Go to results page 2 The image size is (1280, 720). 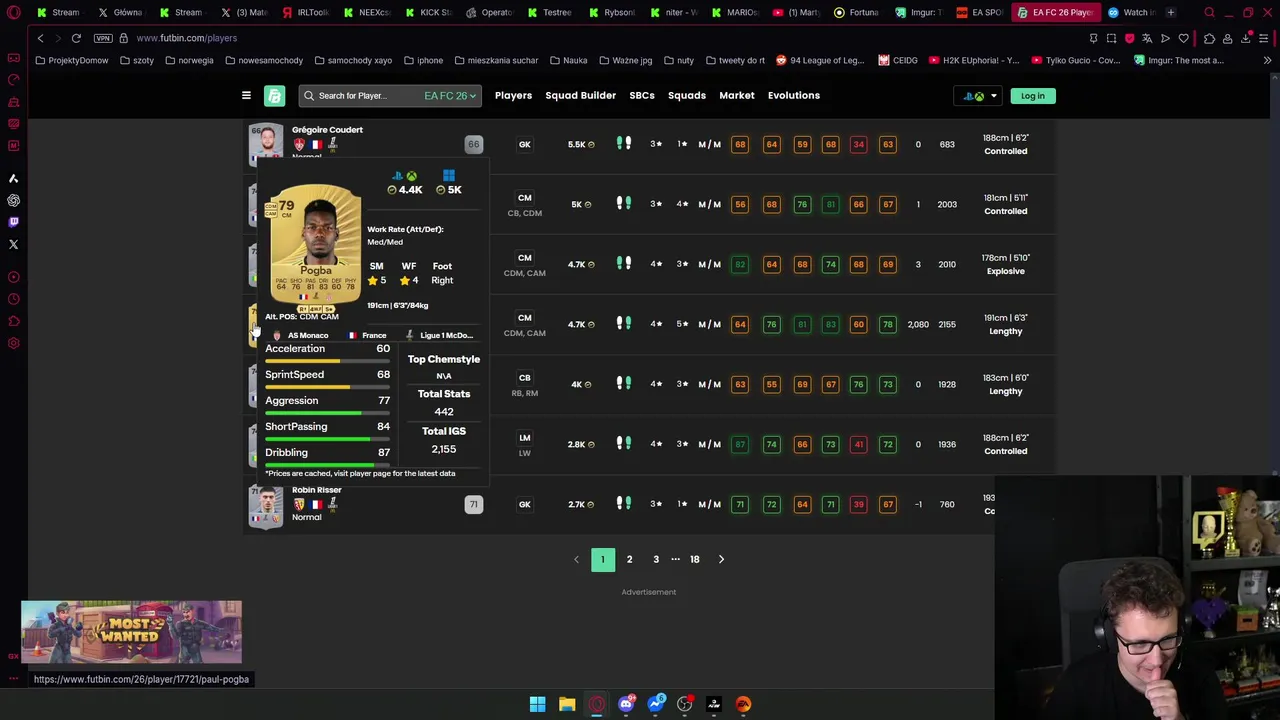tap(629, 559)
